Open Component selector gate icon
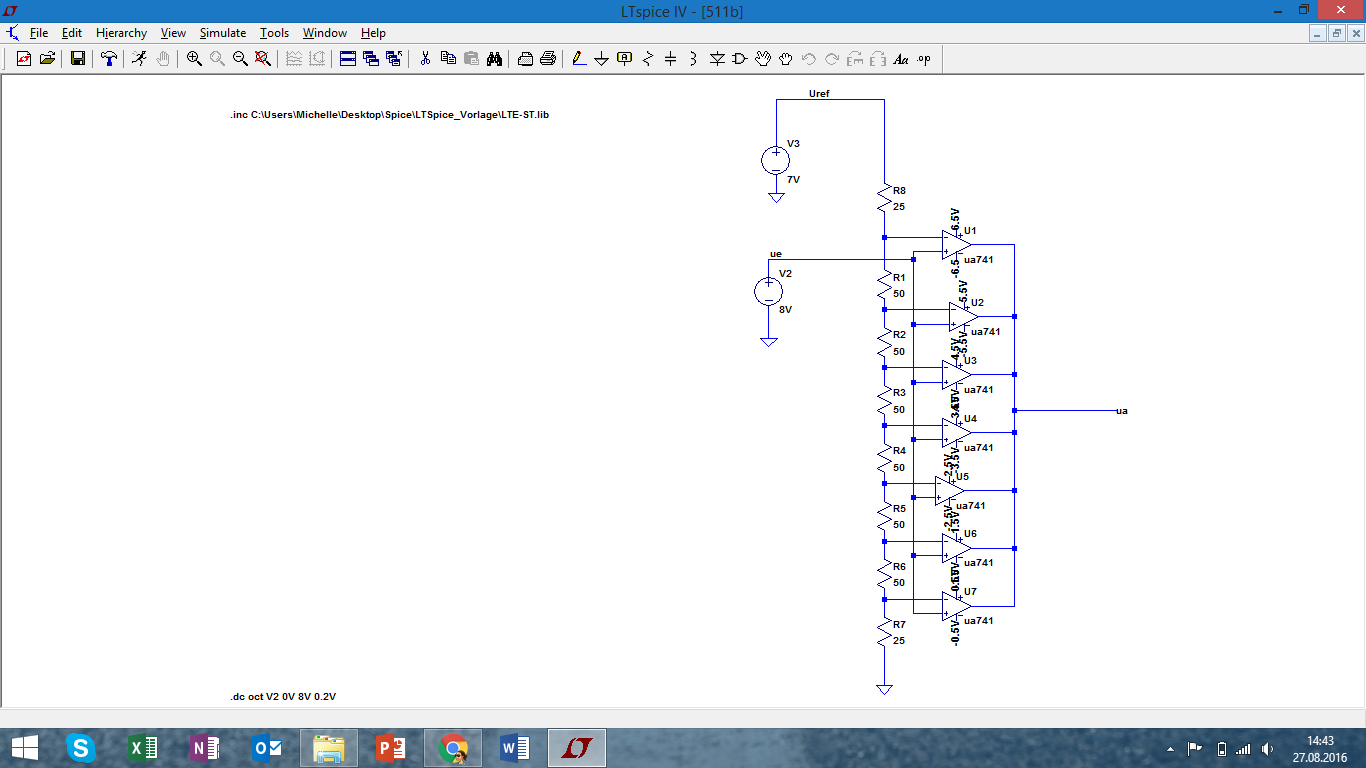Image resolution: width=1366 pixels, height=768 pixels. [x=740, y=59]
